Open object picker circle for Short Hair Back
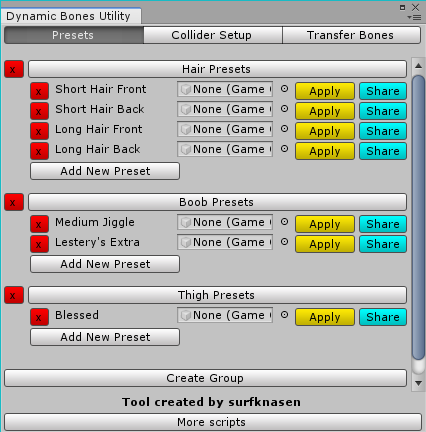426x432 pixels. [284, 109]
